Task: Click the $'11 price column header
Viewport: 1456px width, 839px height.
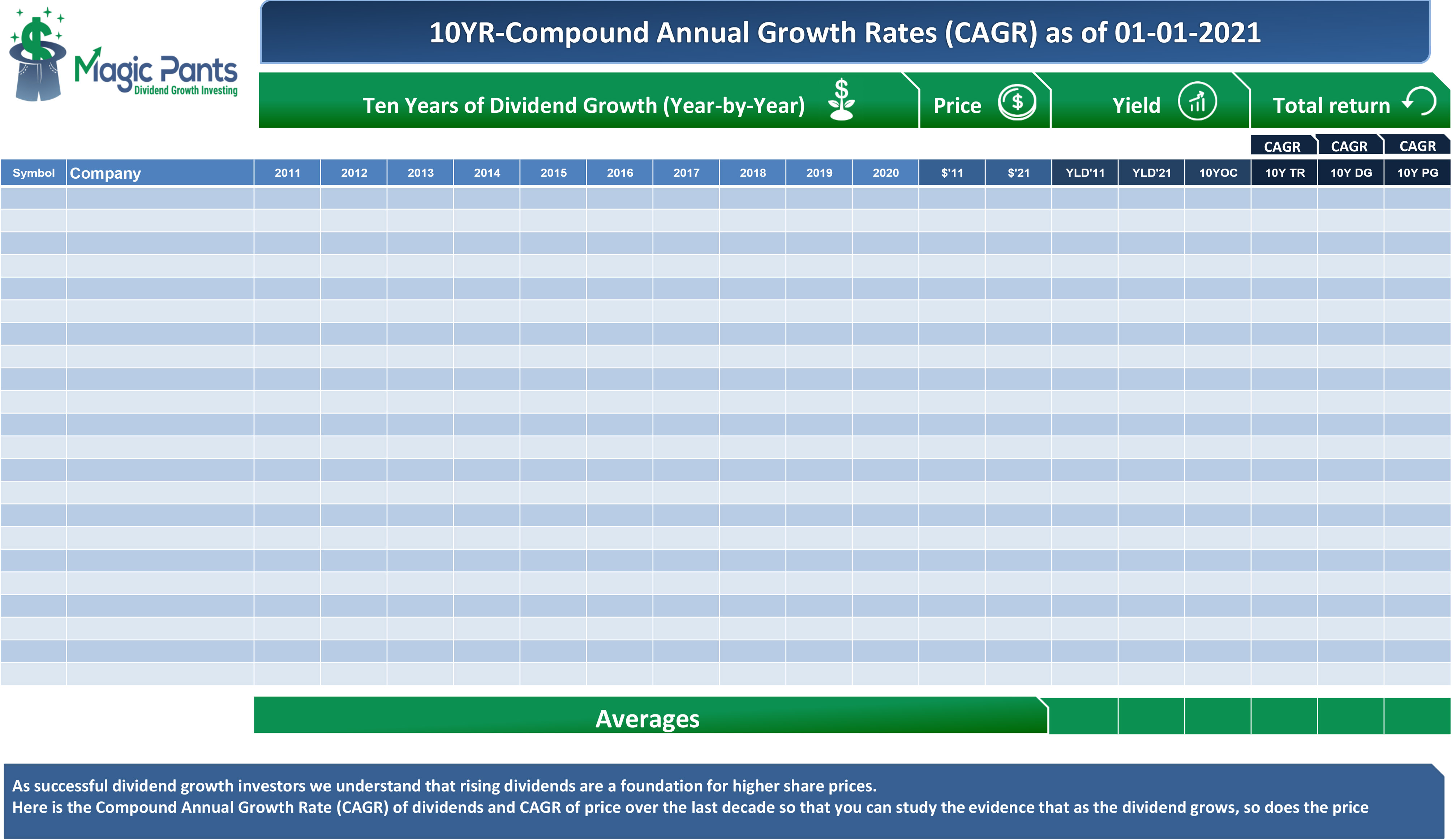Action: [952, 173]
